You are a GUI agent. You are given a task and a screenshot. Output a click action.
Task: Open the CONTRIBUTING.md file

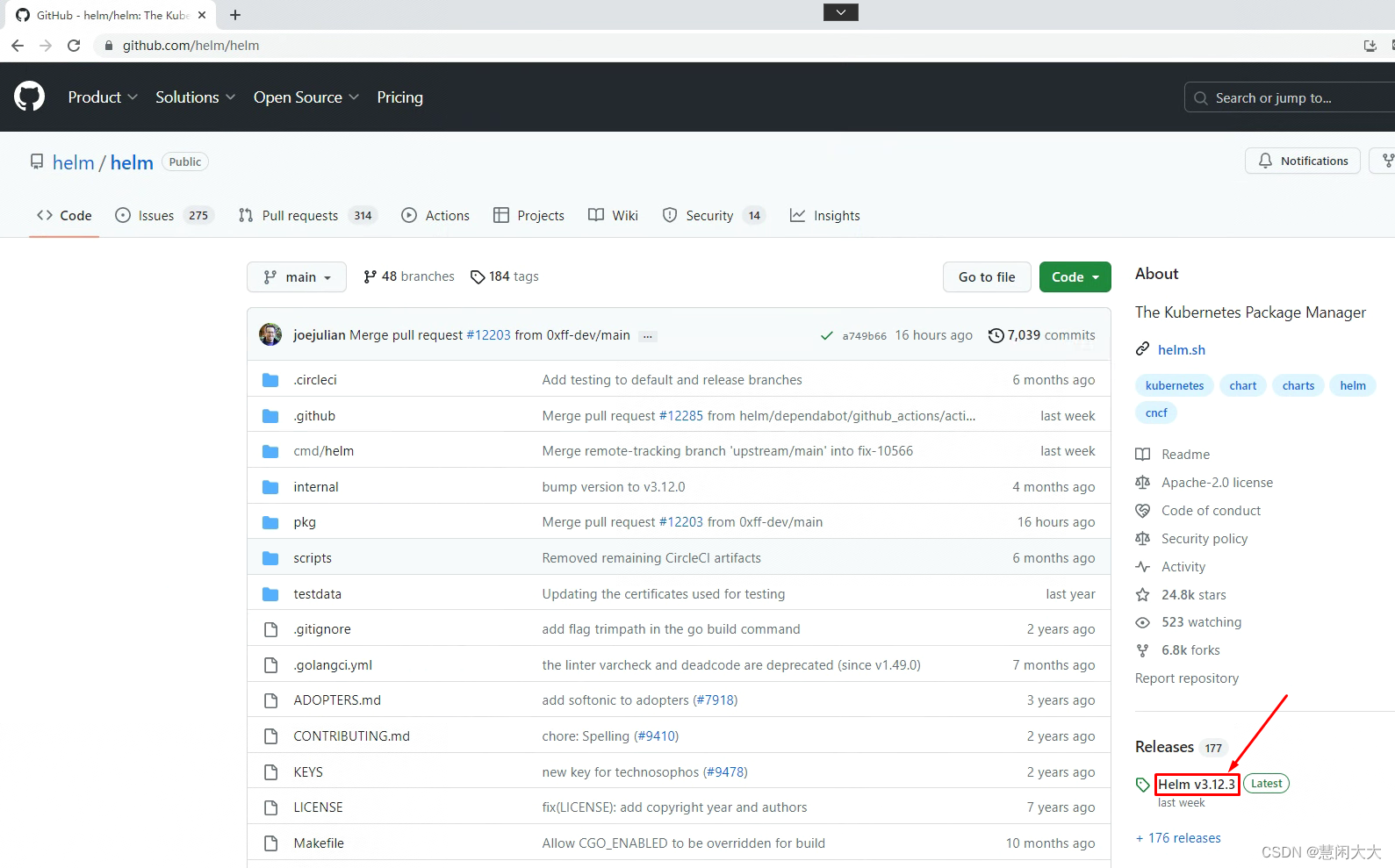(x=351, y=736)
